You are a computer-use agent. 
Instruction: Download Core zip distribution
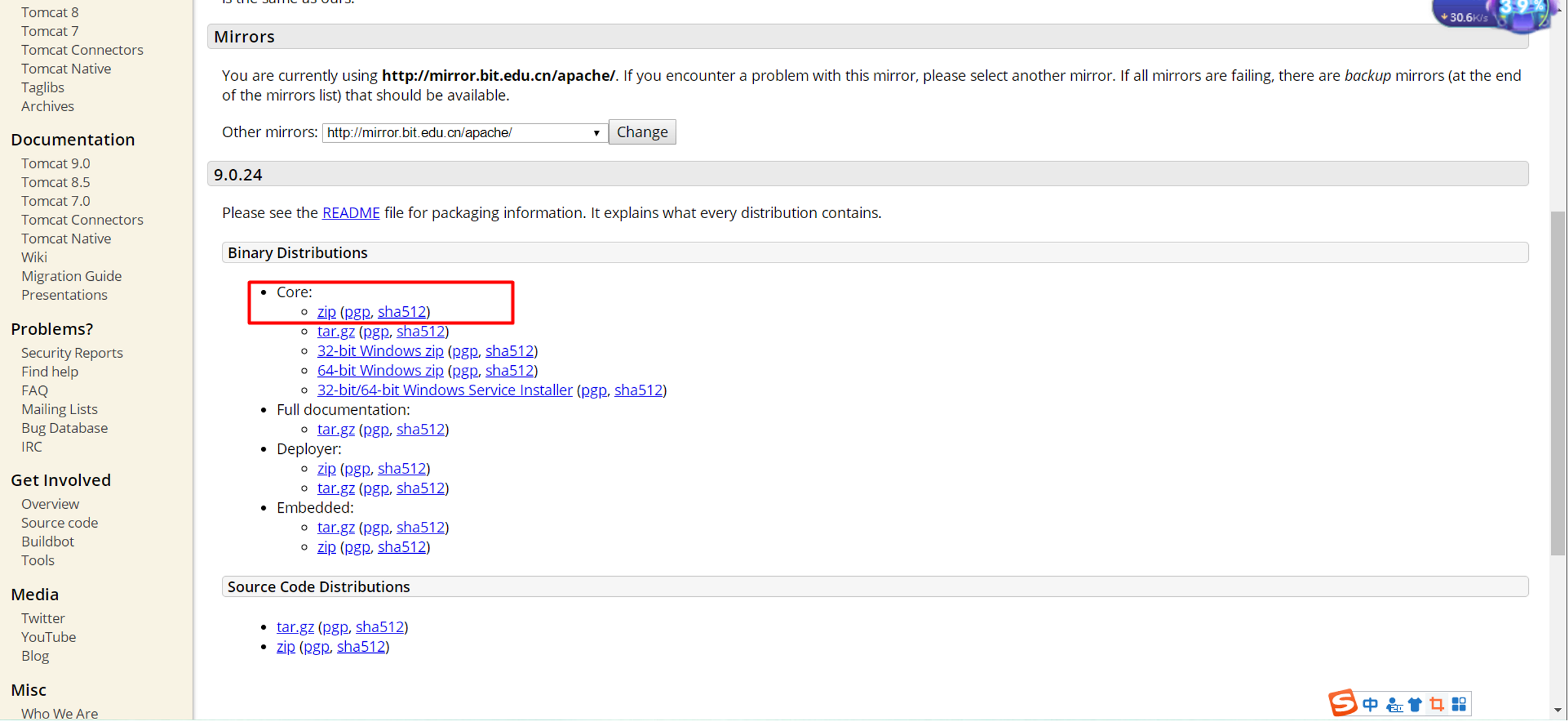(326, 312)
